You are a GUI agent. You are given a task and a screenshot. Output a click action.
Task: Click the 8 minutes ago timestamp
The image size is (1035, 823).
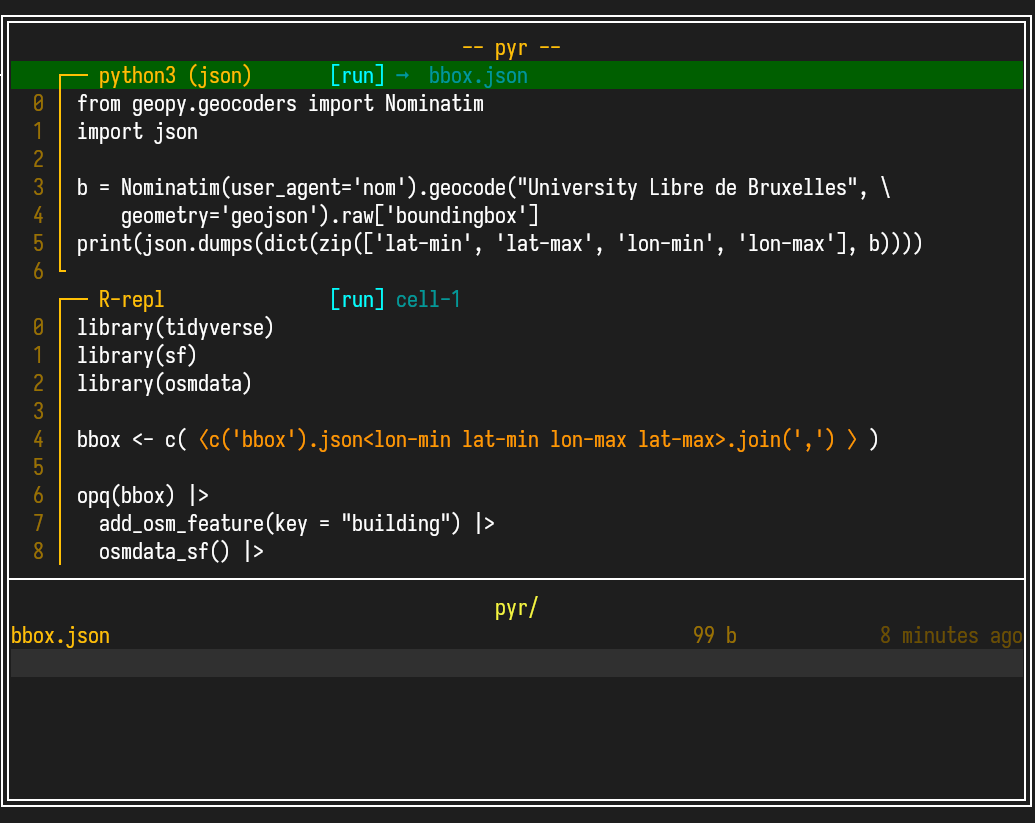[950, 636]
